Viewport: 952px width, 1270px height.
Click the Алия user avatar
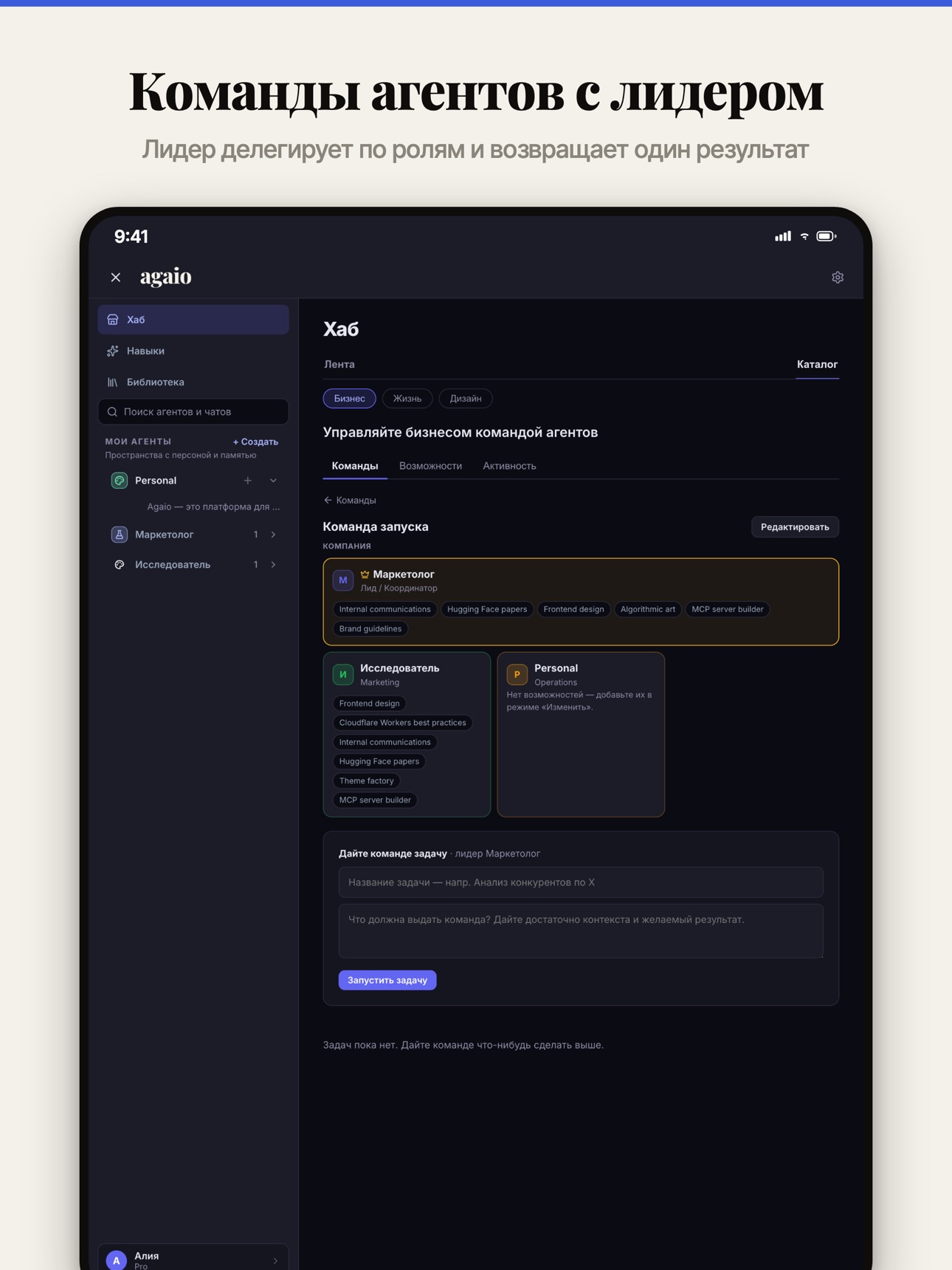[116, 1260]
